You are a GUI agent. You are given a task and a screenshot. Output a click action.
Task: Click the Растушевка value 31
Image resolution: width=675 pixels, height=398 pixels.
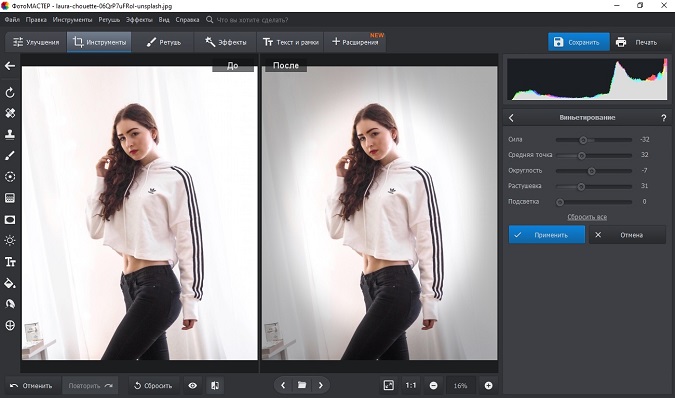644,186
